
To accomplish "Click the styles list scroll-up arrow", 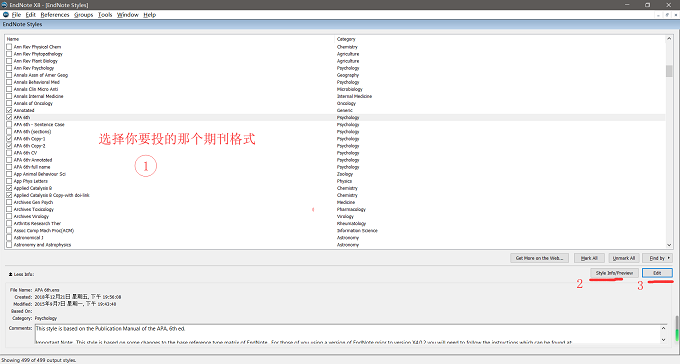I will (669, 39).
